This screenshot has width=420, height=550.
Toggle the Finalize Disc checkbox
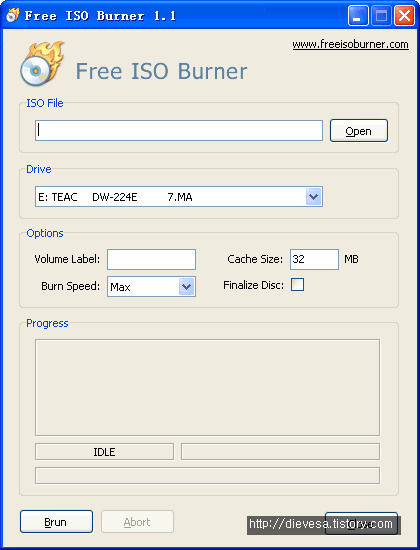click(x=298, y=285)
